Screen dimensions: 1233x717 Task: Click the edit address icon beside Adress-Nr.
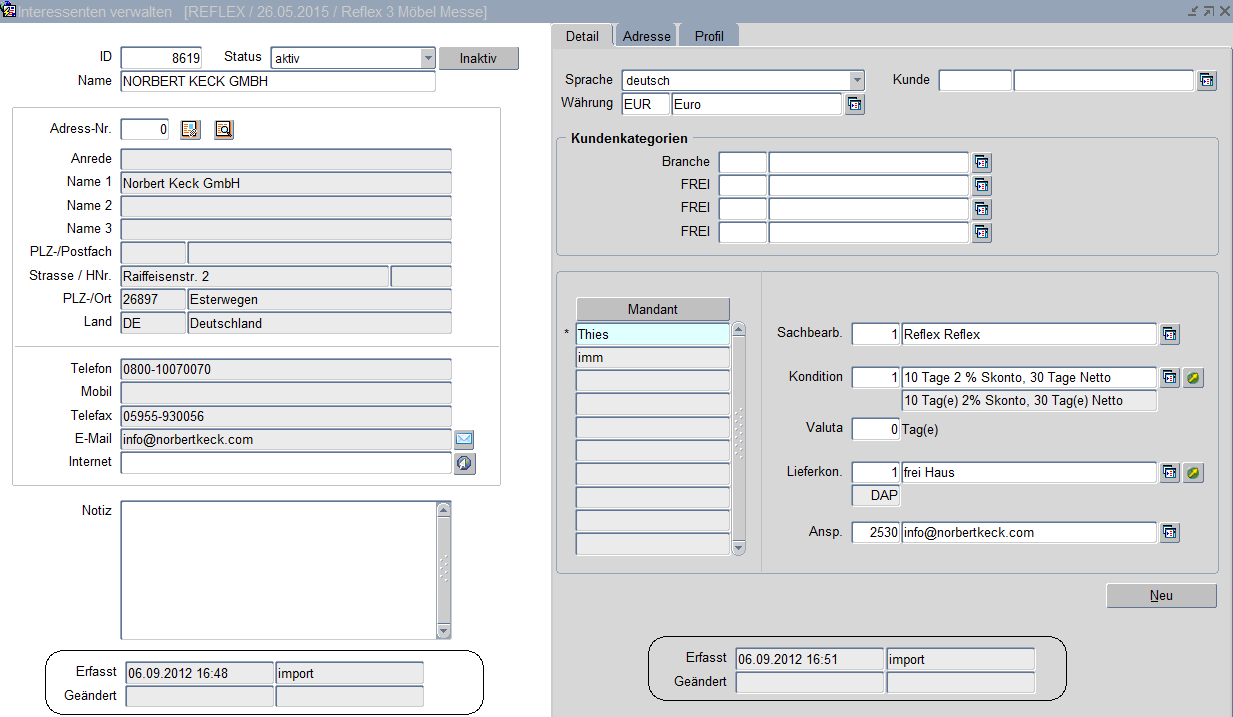(x=190, y=129)
